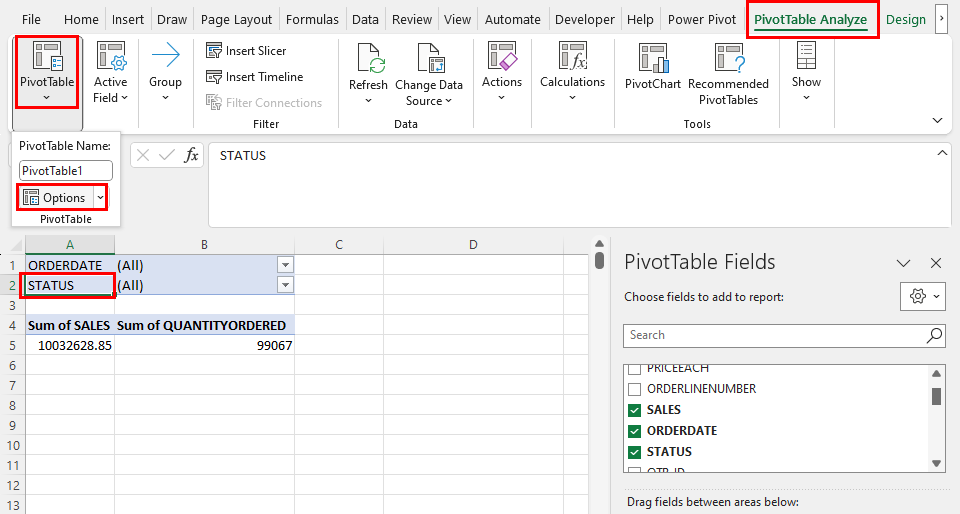This screenshot has width=960, height=514.
Task: Insert a PivotChart
Action: (653, 67)
